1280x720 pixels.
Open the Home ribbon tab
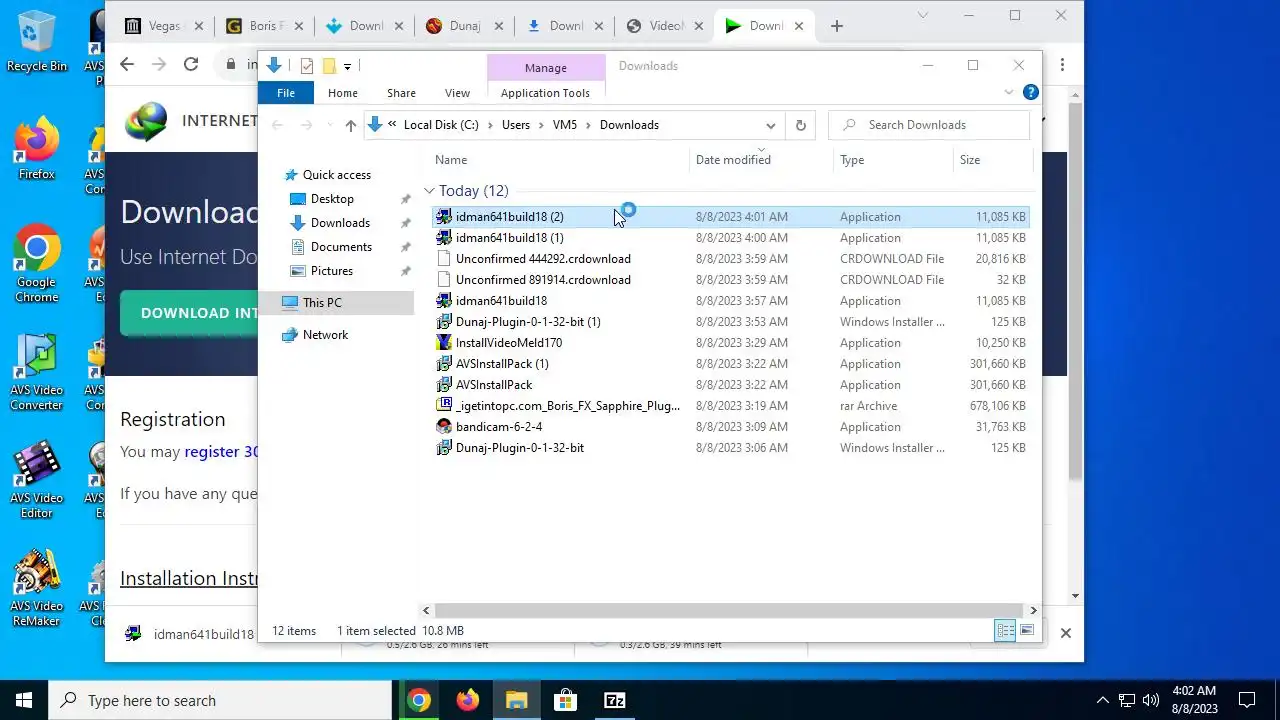click(x=342, y=93)
